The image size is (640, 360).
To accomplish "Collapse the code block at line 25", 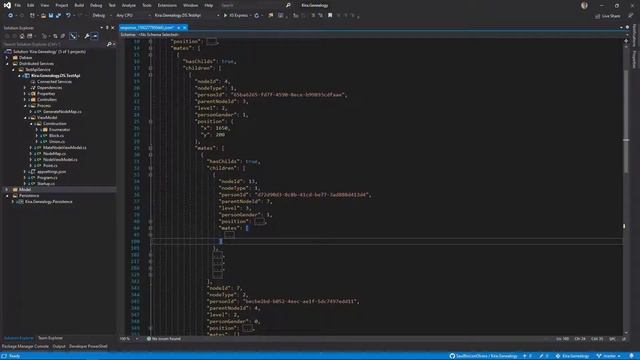I will point(150,122).
